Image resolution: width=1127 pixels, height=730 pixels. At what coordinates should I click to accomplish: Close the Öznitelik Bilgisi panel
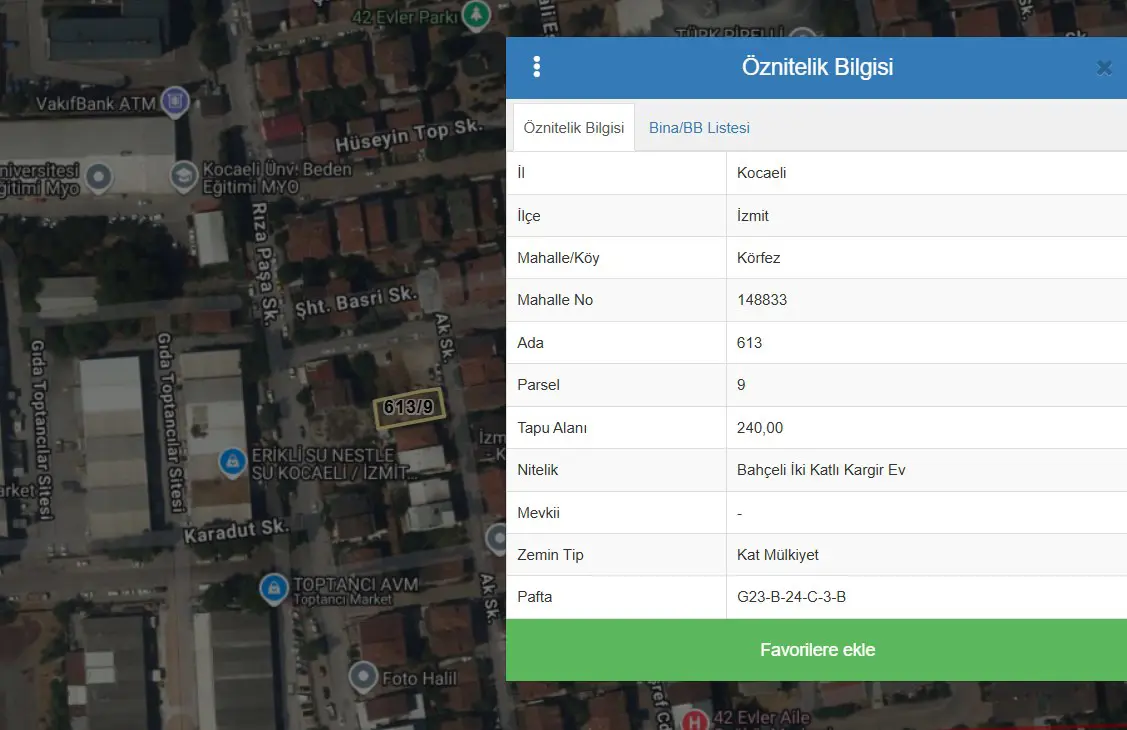tap(1104, 68)
